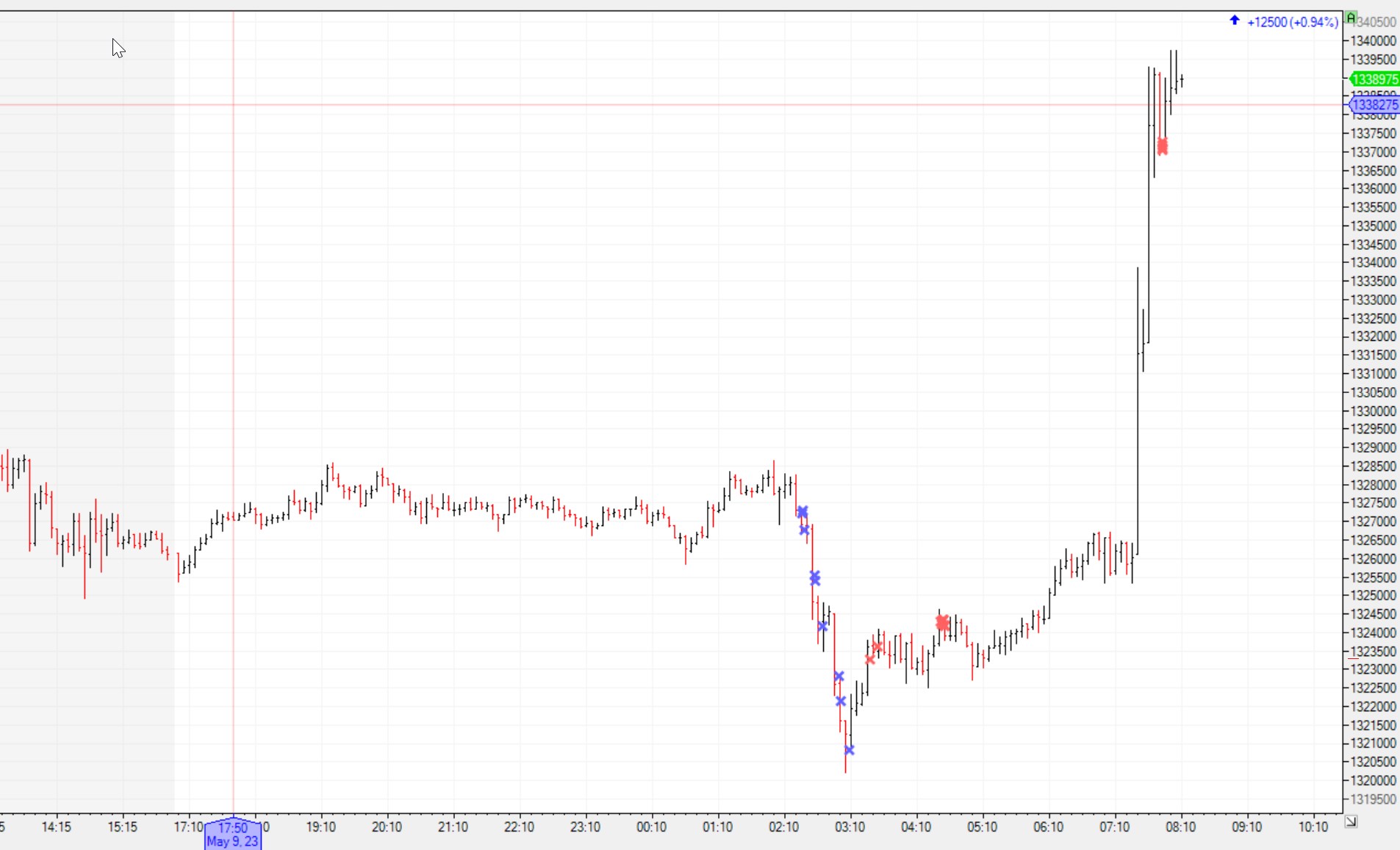Screen dimensions: 1400x850
Task: Click the 1320000 price axis label
Action: coord(1374,780)
